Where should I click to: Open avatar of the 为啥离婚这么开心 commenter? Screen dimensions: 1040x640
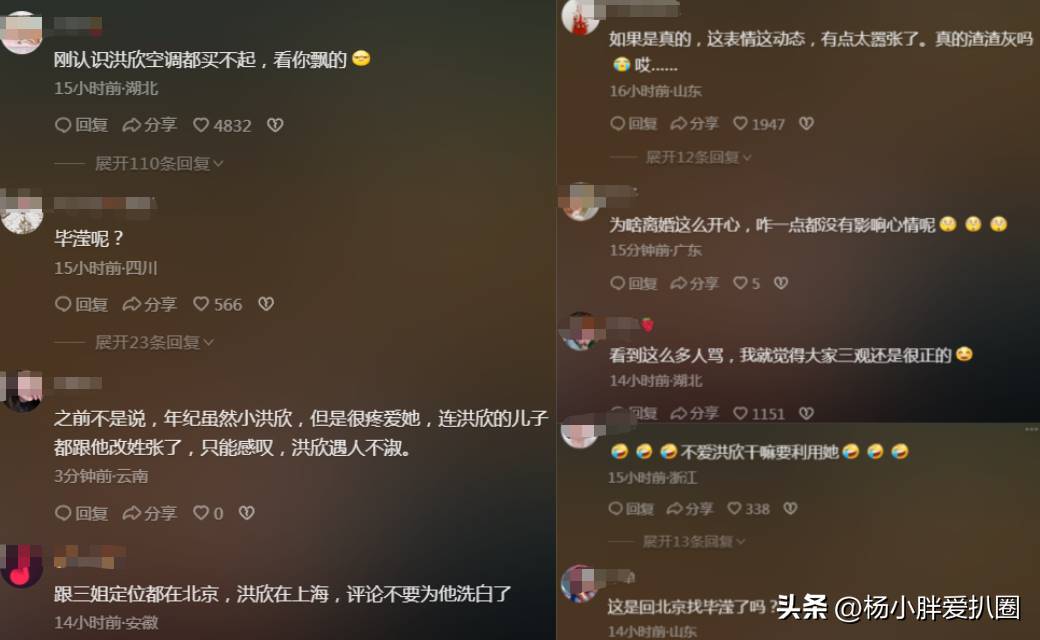point(579,201)
